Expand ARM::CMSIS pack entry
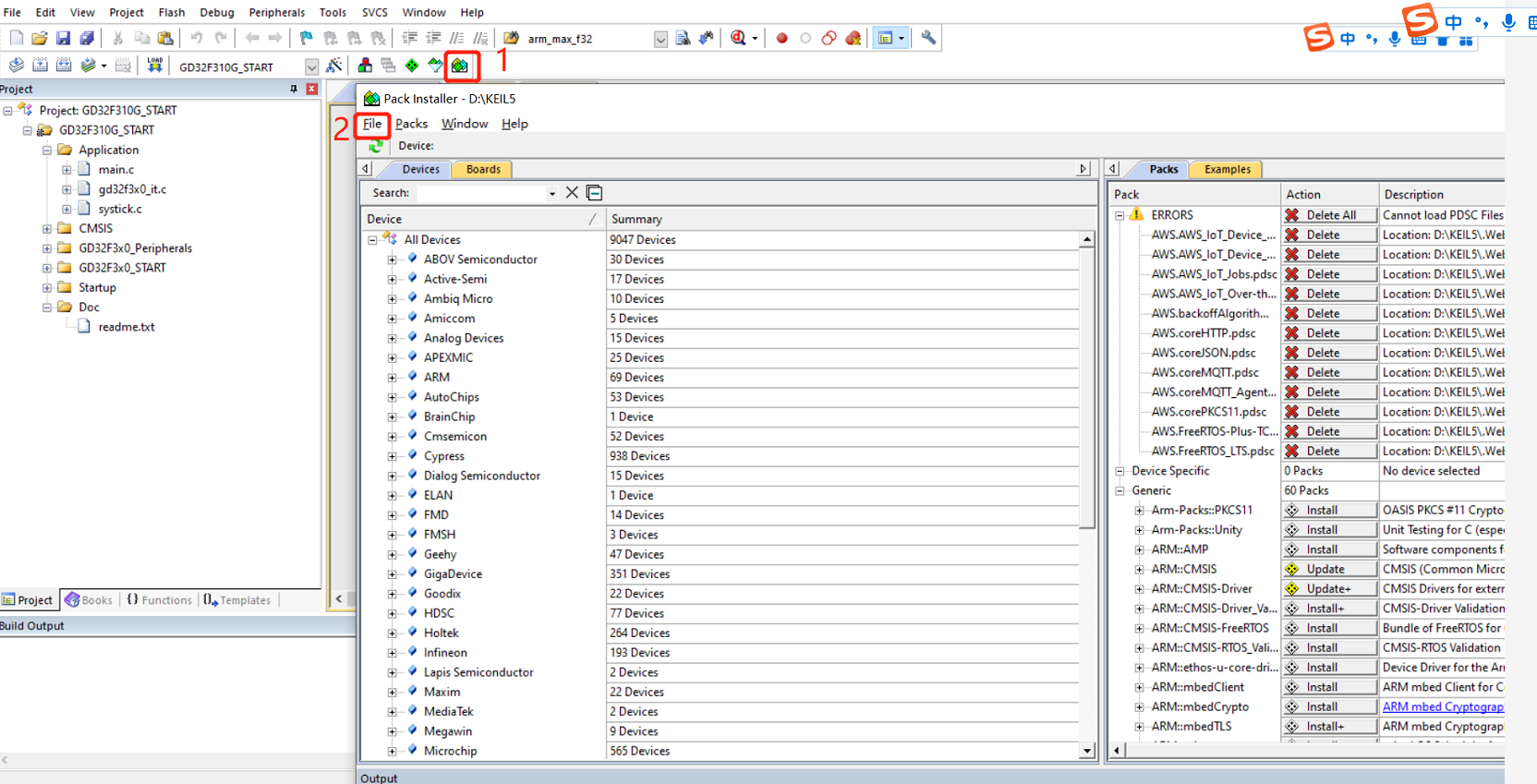 tap(1140, 569)
